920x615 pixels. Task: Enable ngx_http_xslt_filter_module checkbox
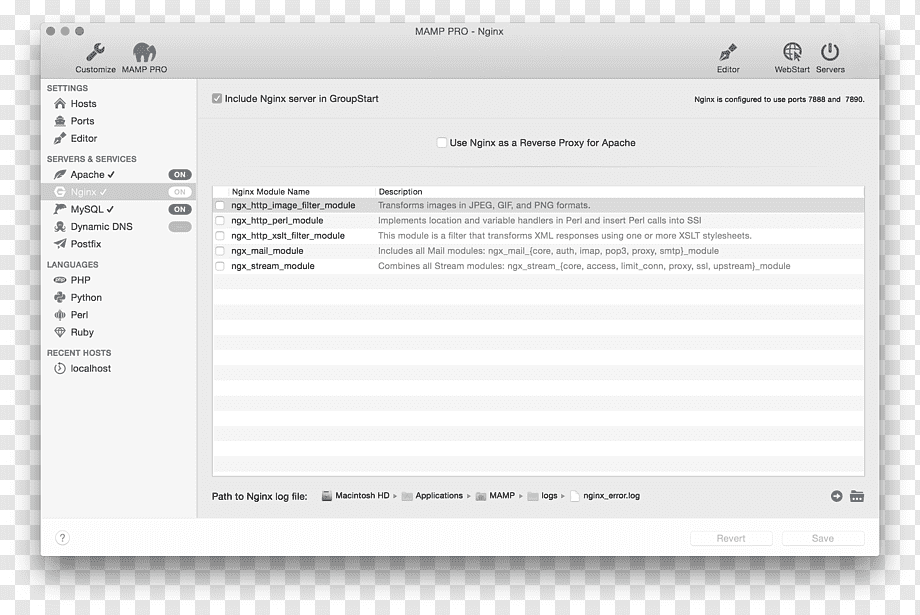(219, 236)
